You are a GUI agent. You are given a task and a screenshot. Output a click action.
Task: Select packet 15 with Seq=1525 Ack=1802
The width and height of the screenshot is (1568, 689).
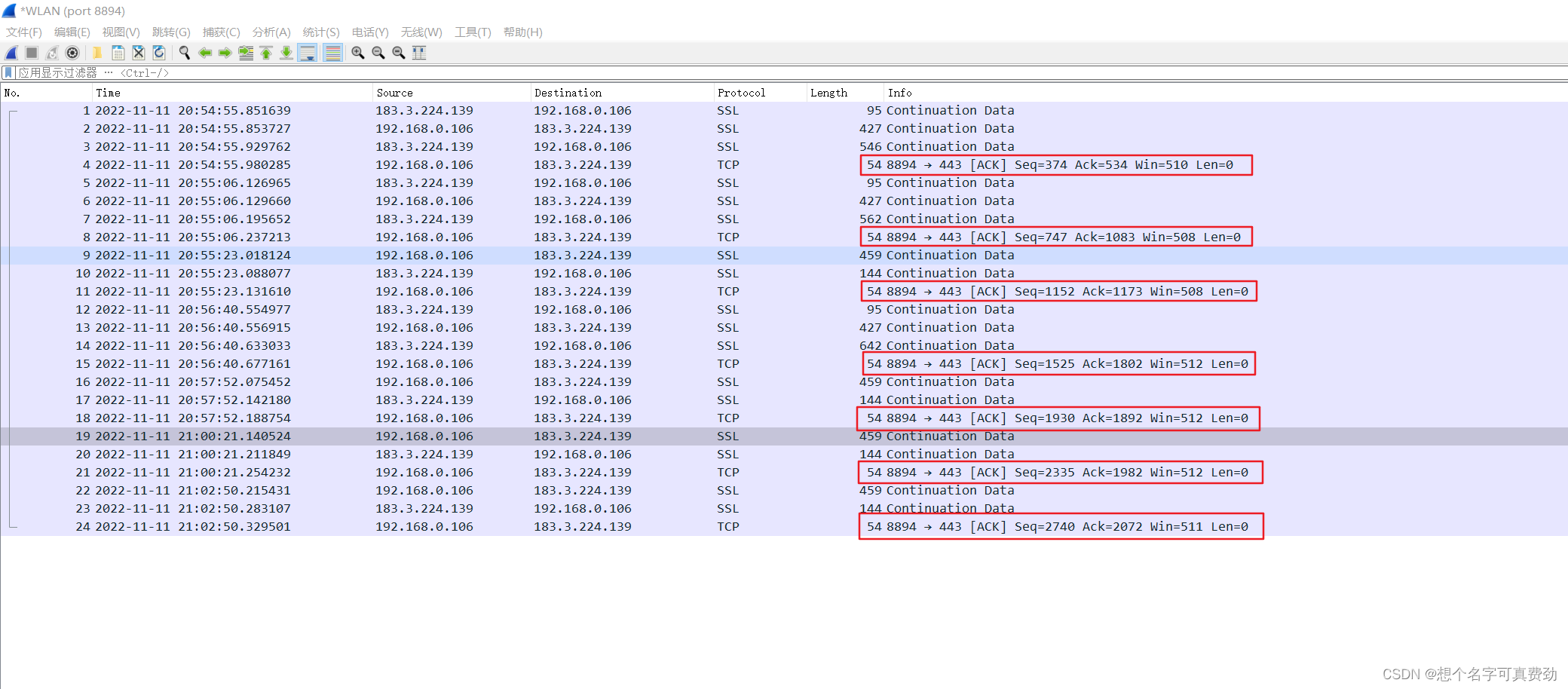click(784, 364)
